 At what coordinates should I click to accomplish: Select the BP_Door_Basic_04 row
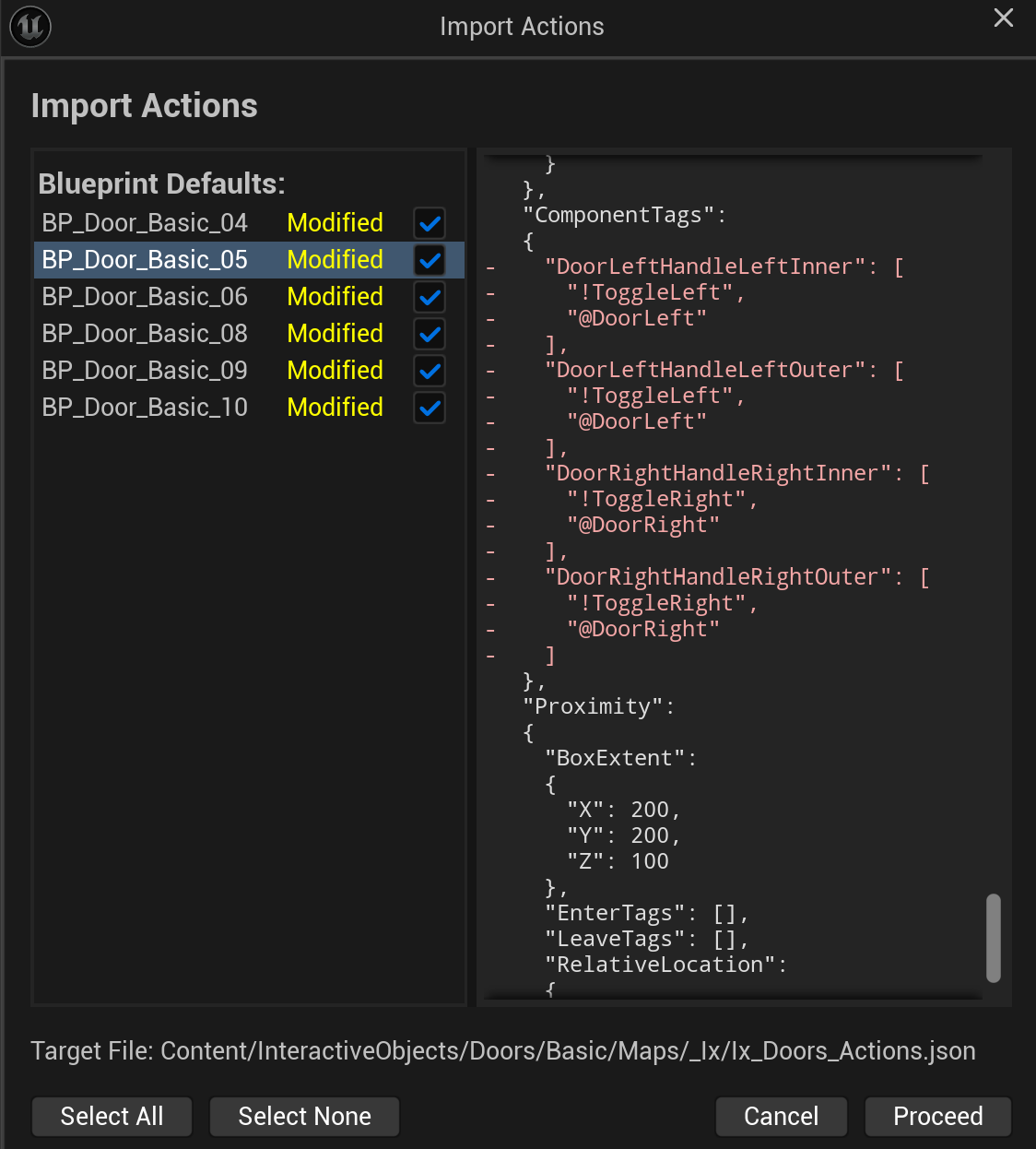click(x=249, y=223)
